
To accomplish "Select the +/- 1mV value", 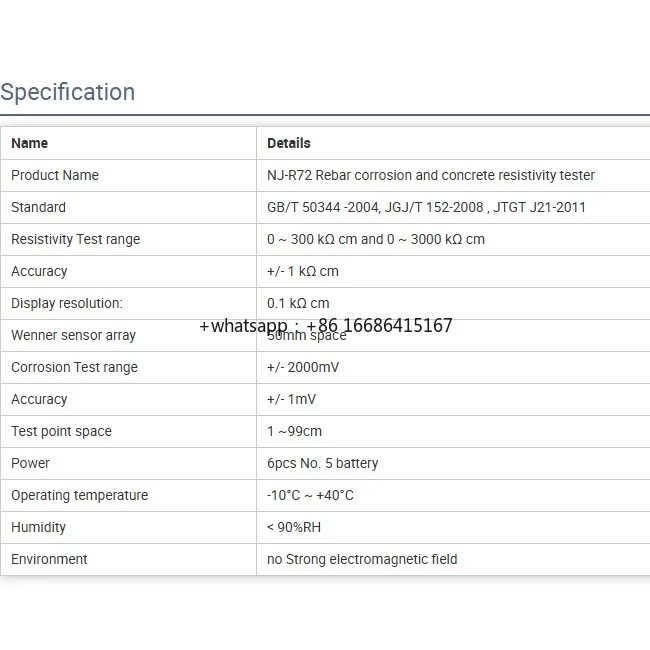I will (x=291, y=400).
